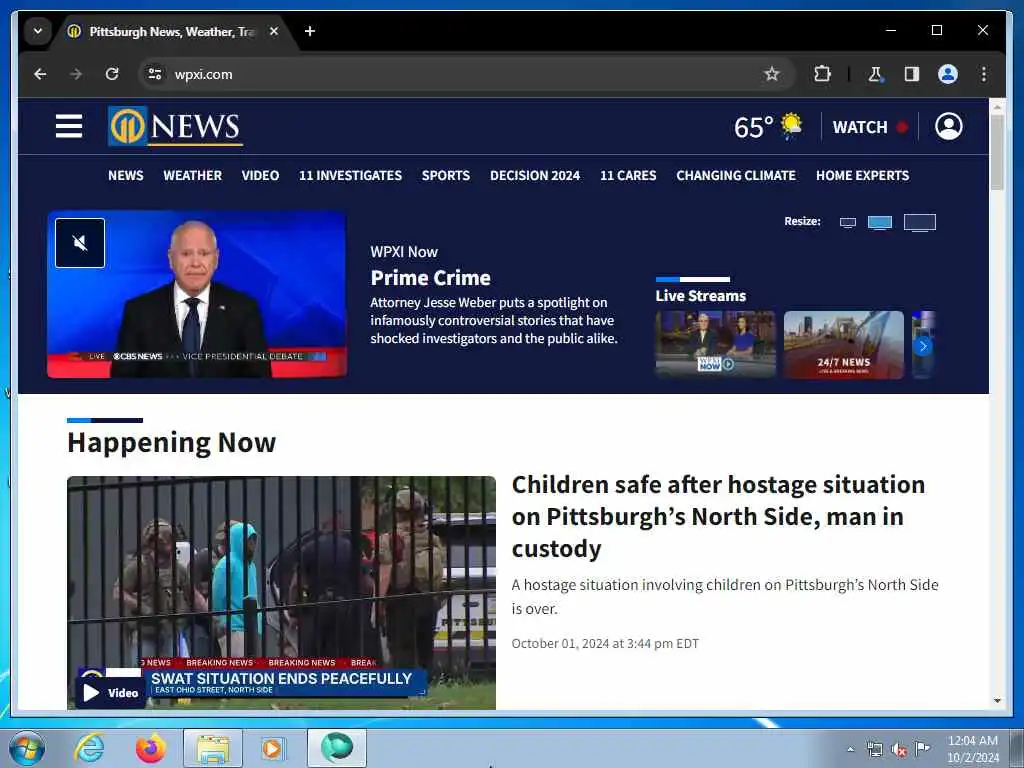Launch Firefox from the taskbar
Image resolution: width=1024 pixels, height=768 pixels.
(150, 748)
